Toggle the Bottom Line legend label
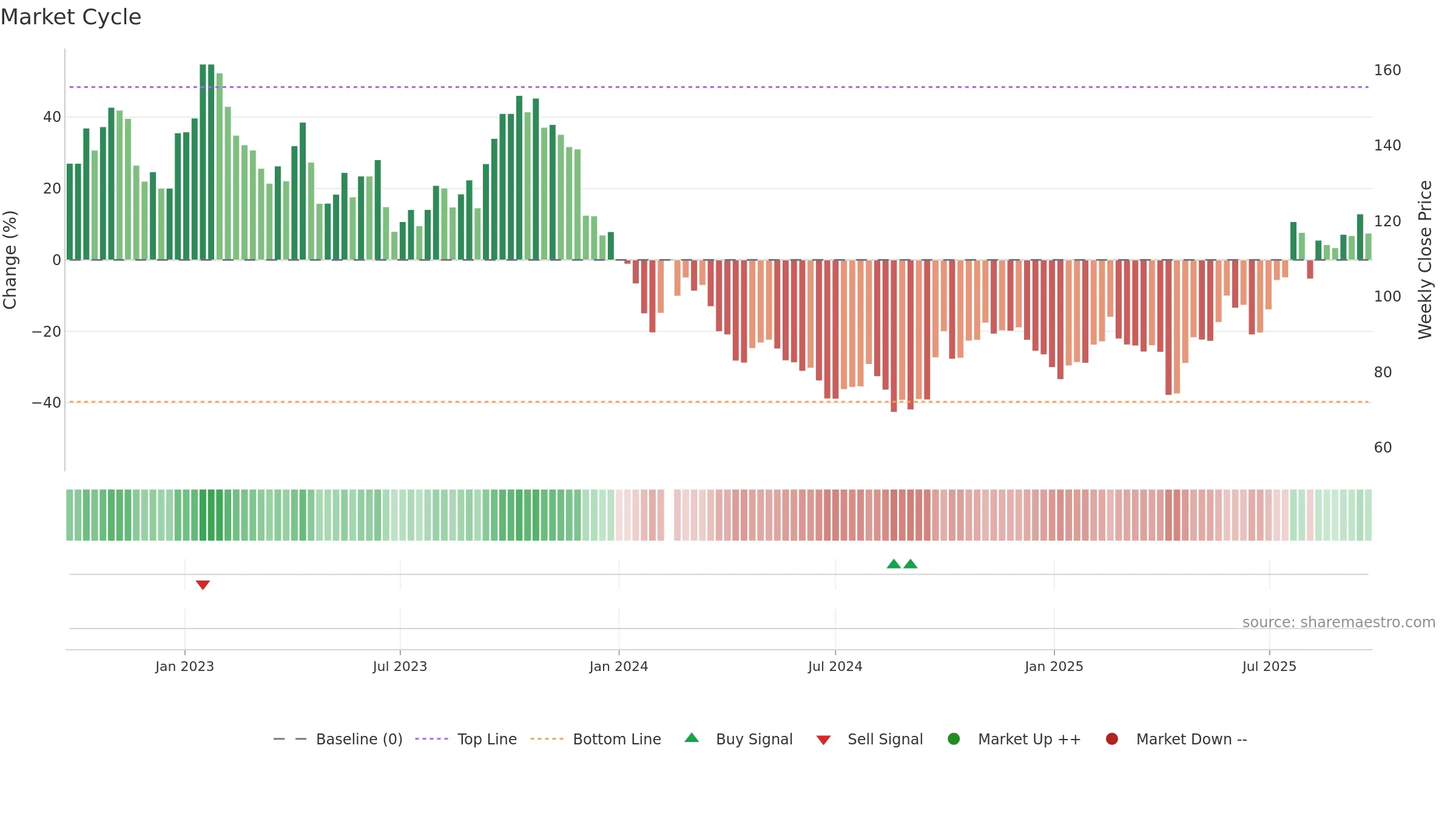Viewport: 1456px width, 819px height. (617, 739)
